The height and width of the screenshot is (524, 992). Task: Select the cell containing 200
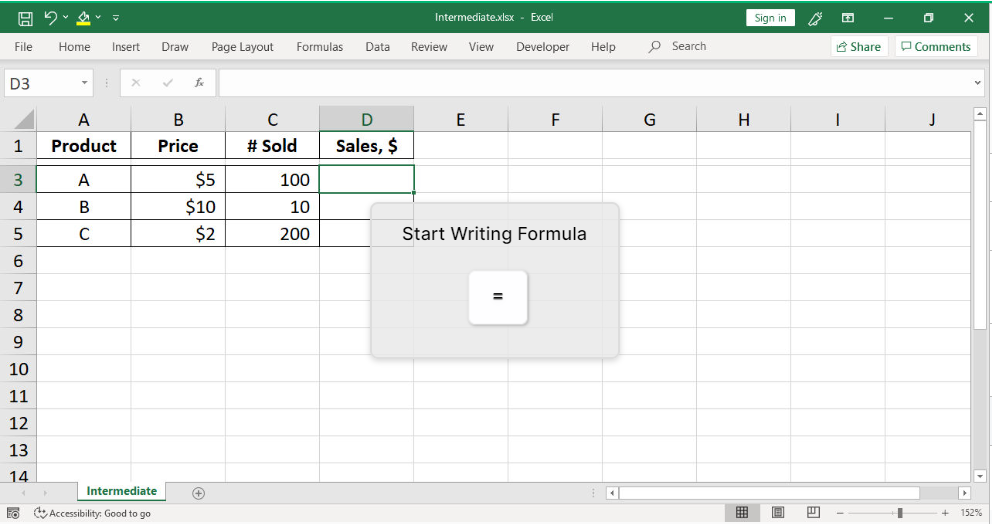pyautogui.click(x=272, y=234)
